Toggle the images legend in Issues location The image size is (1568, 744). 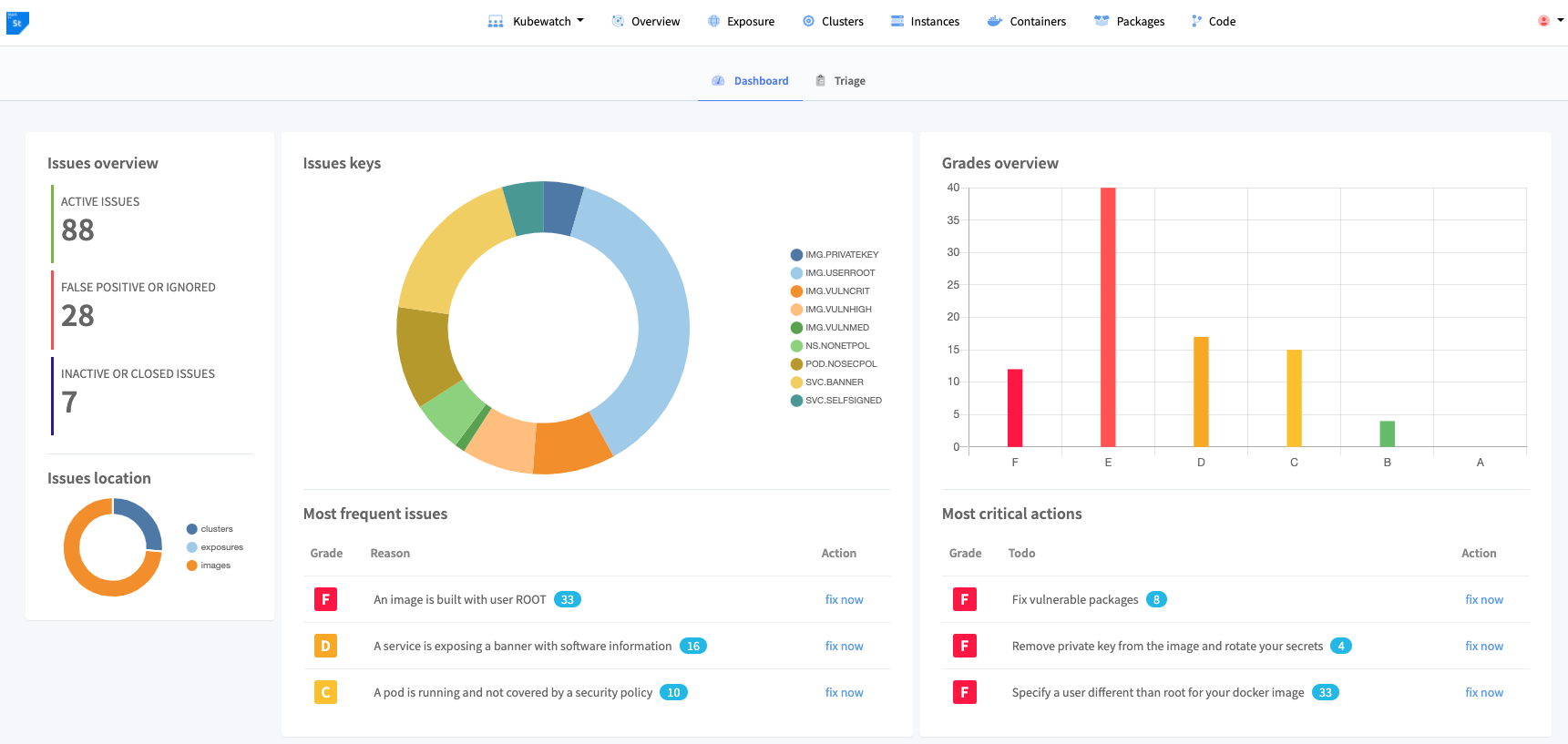tap(209, 566)
